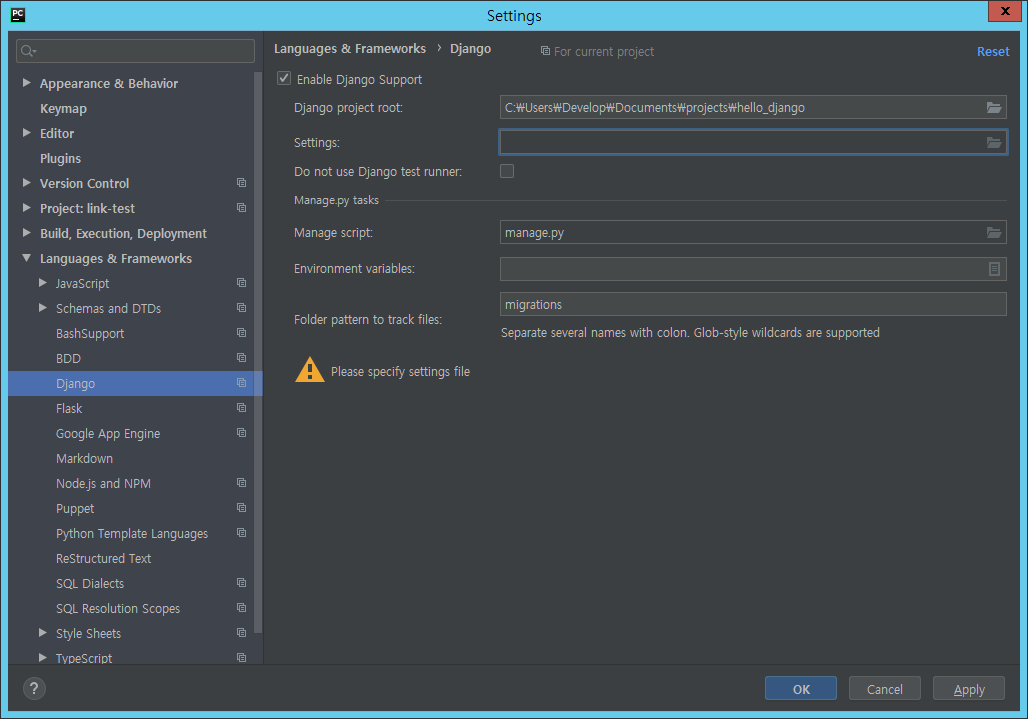
Task: Expand the Style Sheets subtree arrow
Action: coord(43,632)
